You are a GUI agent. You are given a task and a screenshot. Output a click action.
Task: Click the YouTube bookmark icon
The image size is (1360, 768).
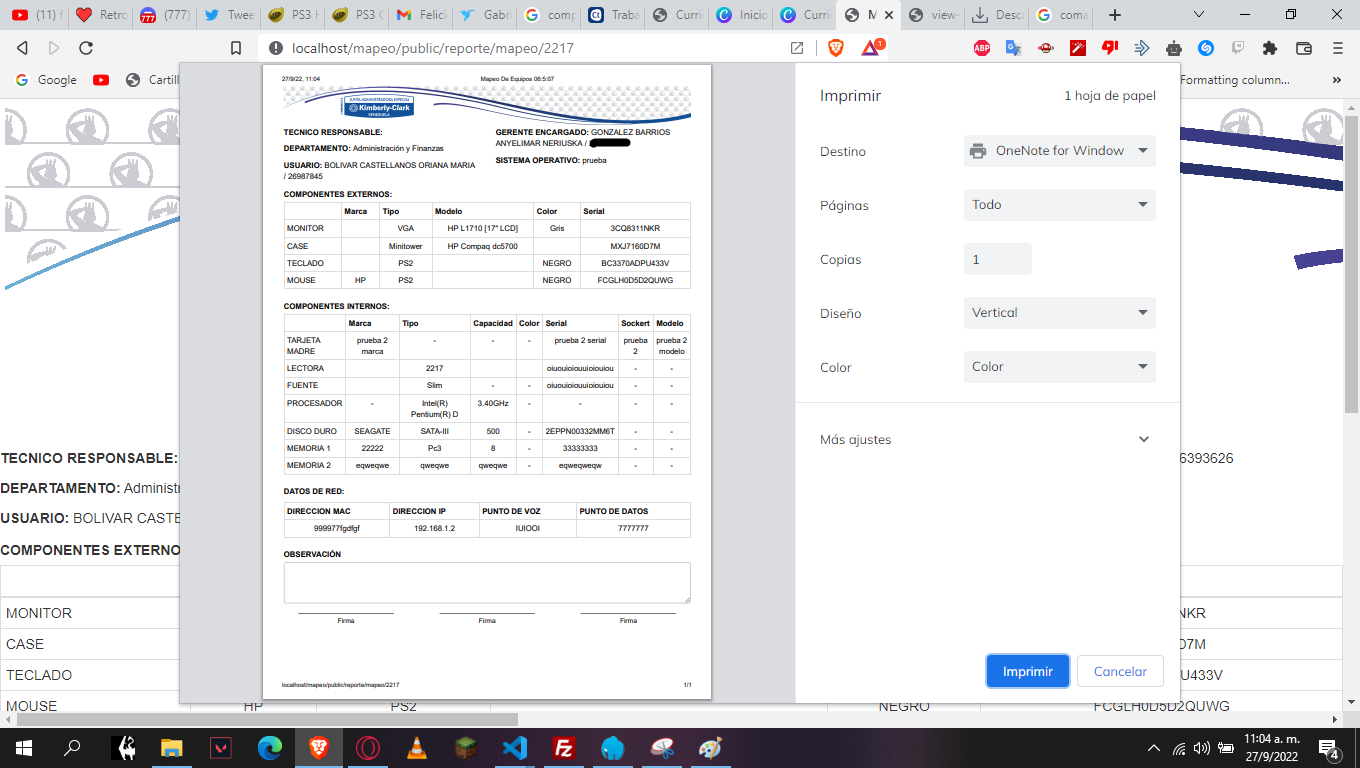pos(101,80)
